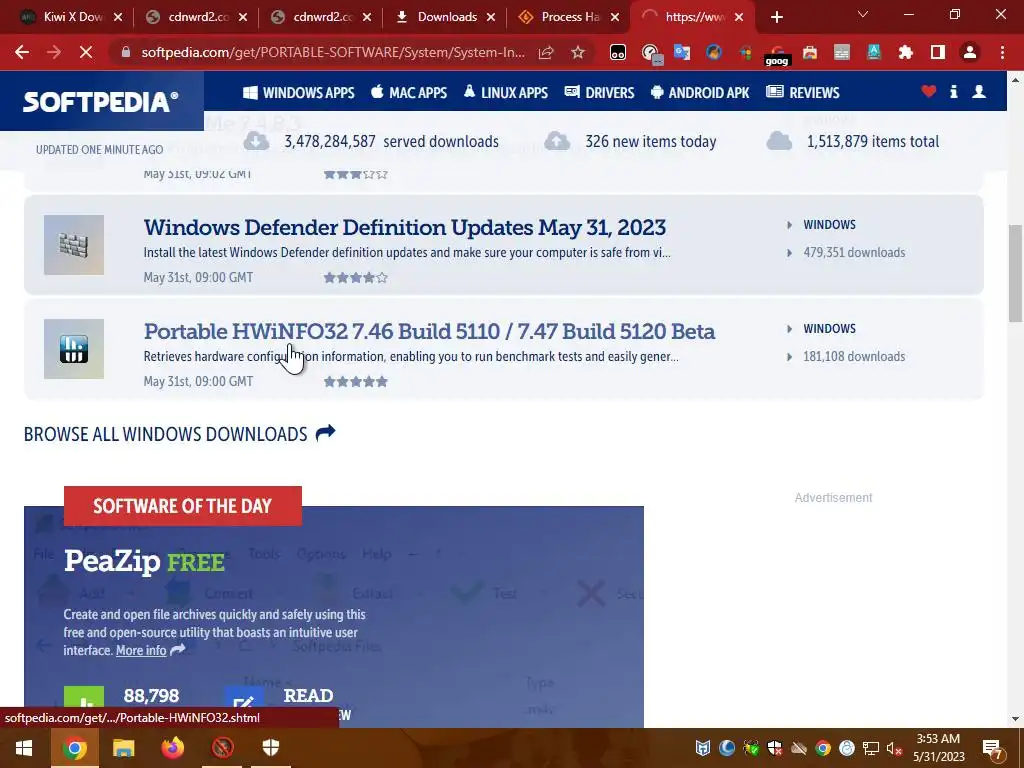1024x768 pixels.
Task: Open the Drivers menu
Action: click(600, 93)
